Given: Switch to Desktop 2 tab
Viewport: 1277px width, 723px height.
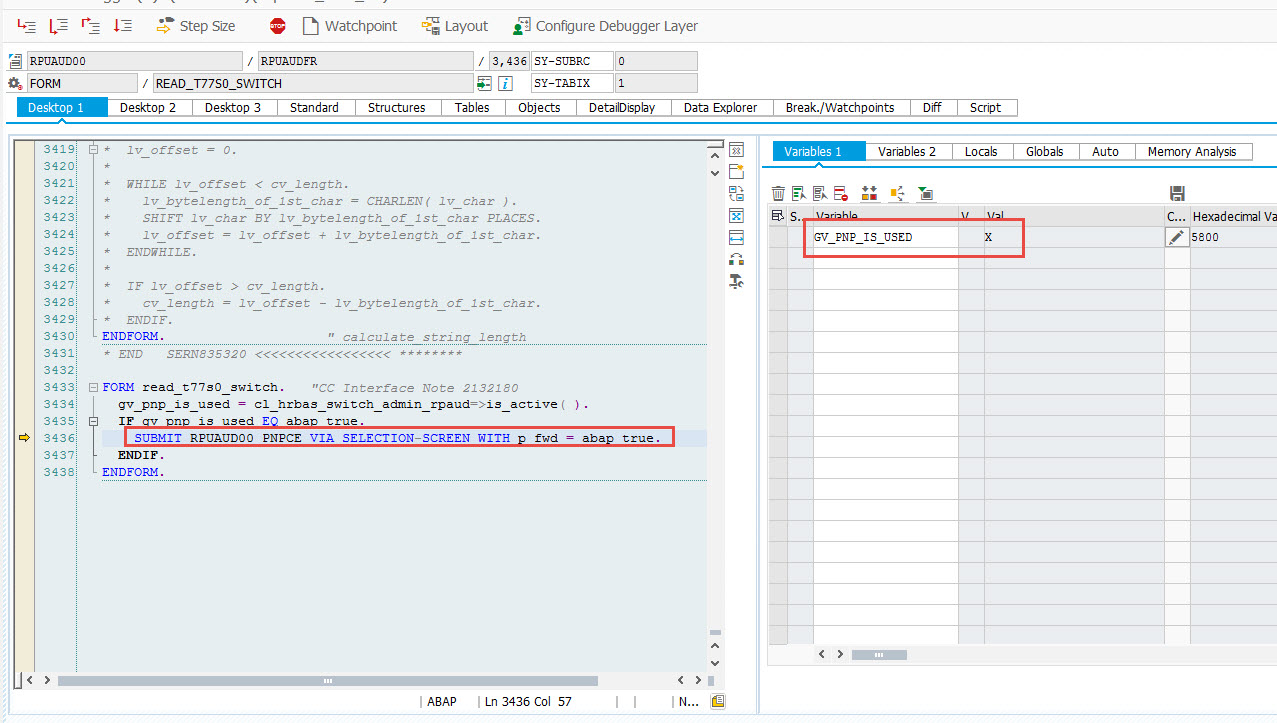Looking at the screenshot, I should [148, 107].
